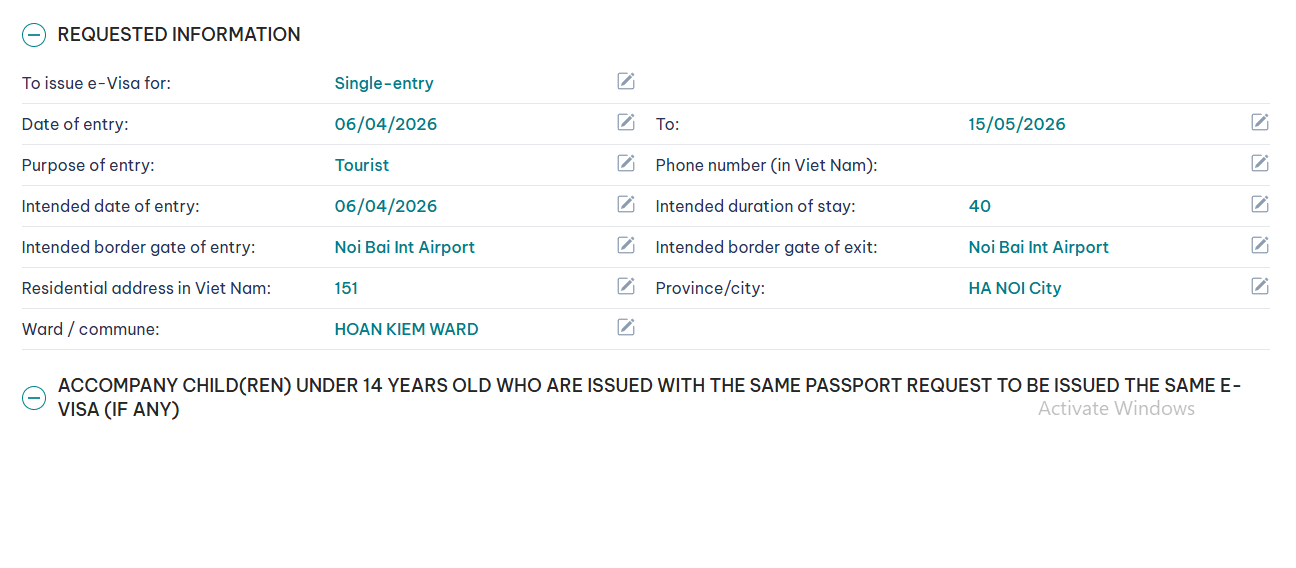The height and width of the screenshot is (568, 1296).
Task: Click the 15/05/2026 end date value
Action: click(1016, 124)
